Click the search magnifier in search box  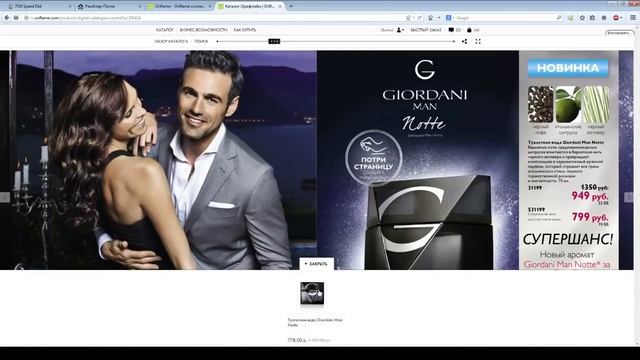[x=559, y=18]
